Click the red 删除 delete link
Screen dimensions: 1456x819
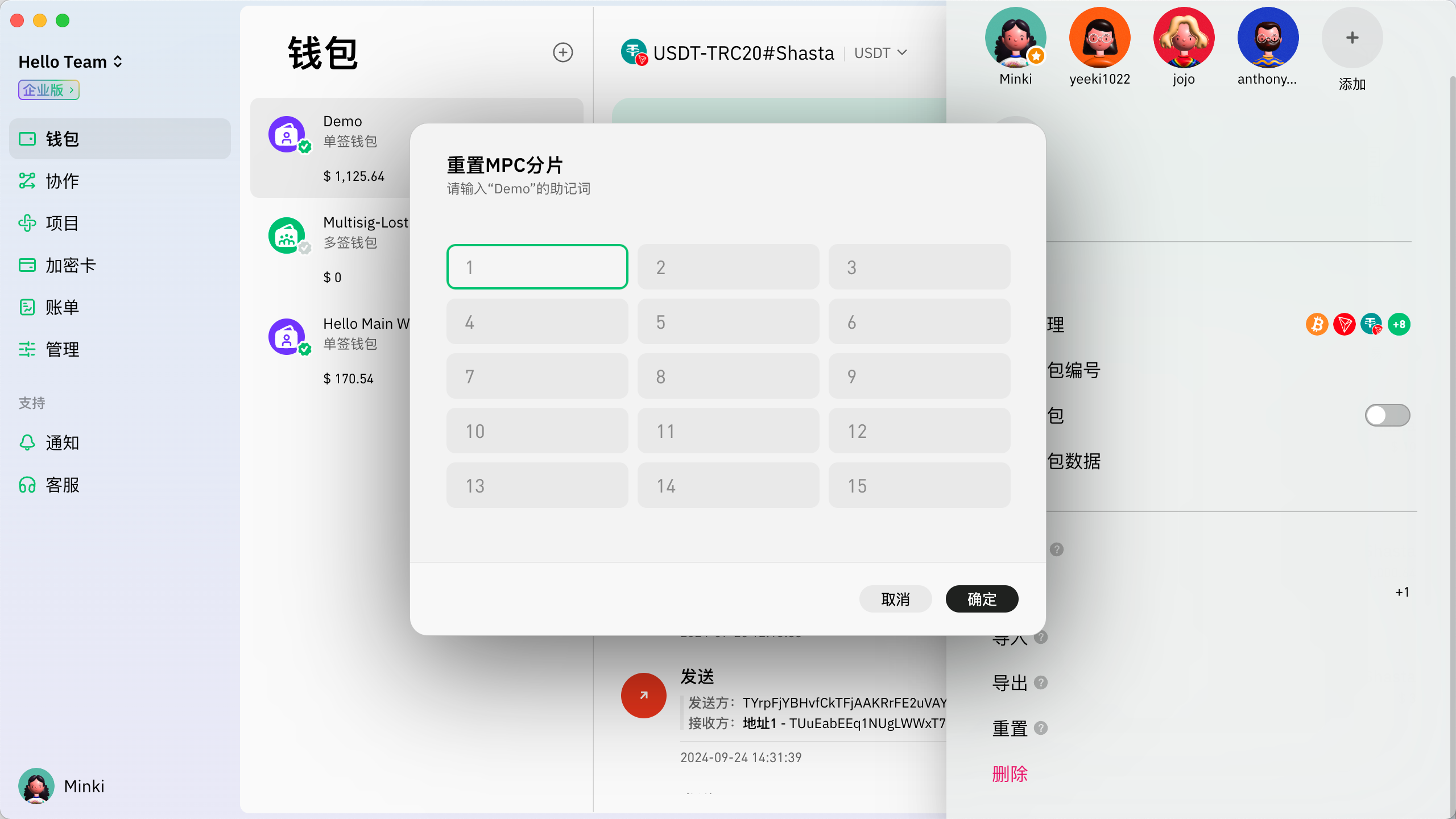click(1010, 773)
